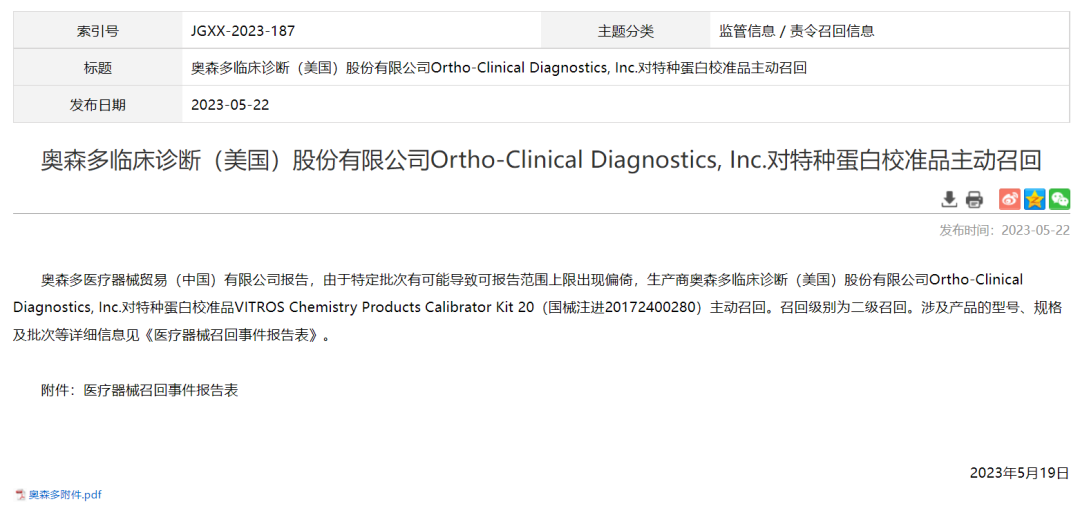Click the large article headline
Image resolution: width=1080 pixels, height=515 pixels.
tap(541, 160)
